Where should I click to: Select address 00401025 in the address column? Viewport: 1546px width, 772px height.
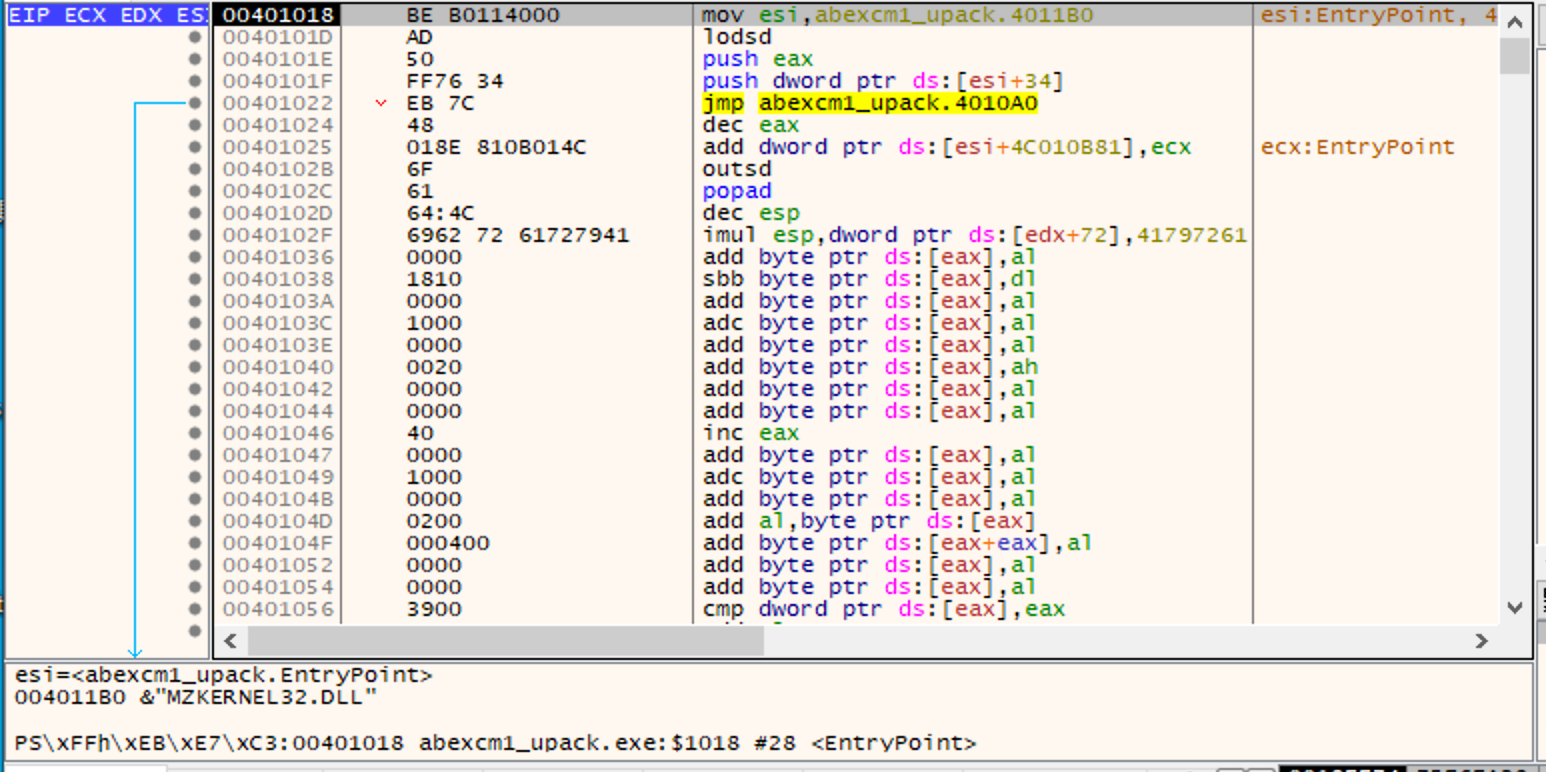278,147
